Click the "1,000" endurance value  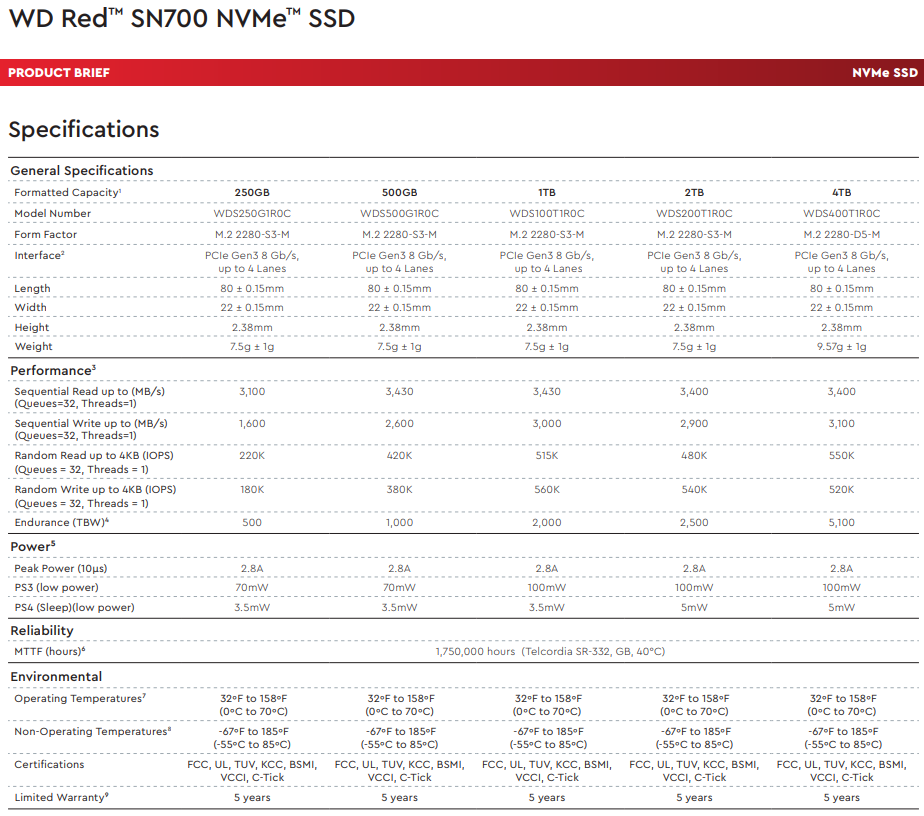coord(400,523)
